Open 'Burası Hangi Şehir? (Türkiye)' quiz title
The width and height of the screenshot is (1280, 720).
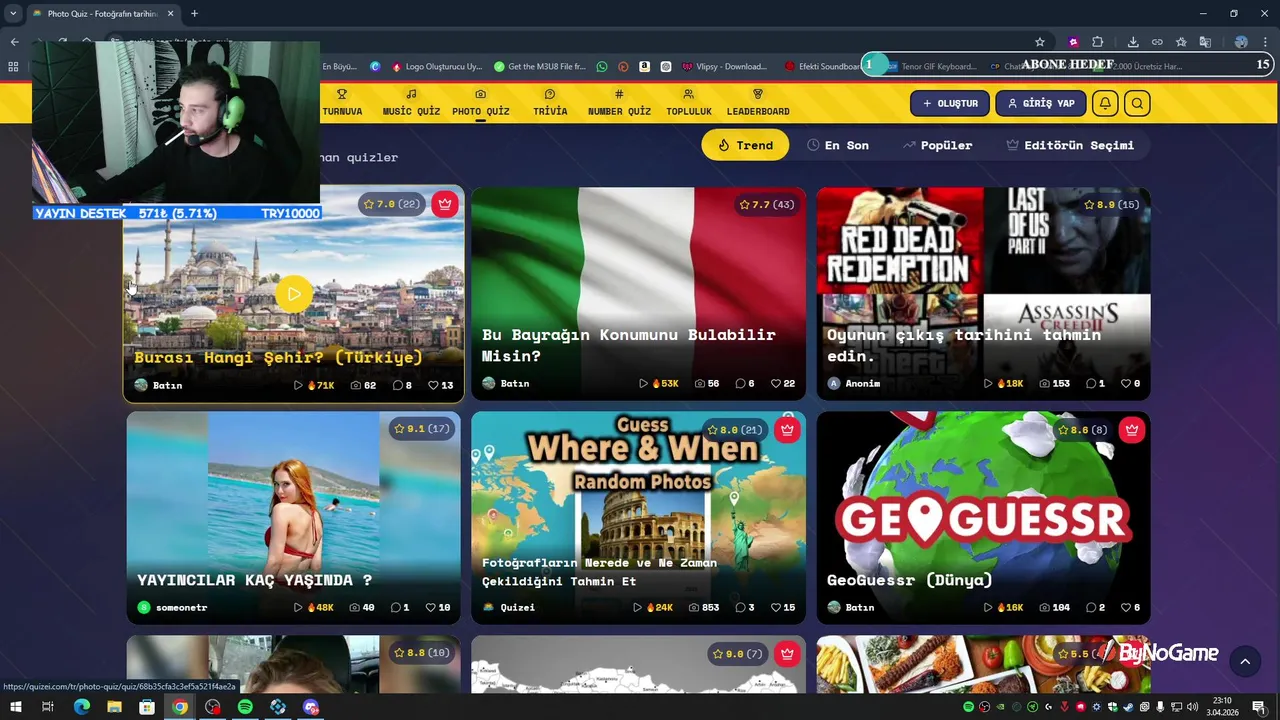click(x=279, y=357)
